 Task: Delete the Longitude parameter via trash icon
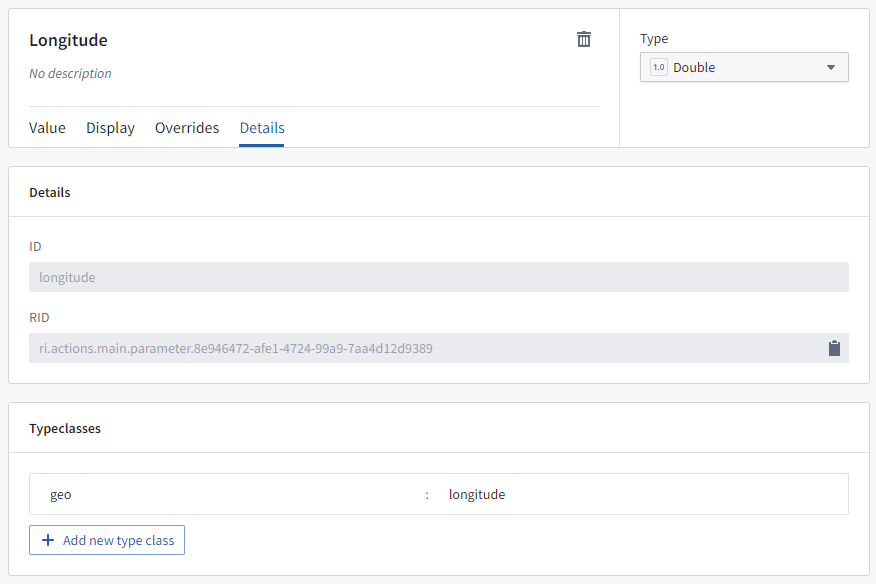click(x=584, y=39)
